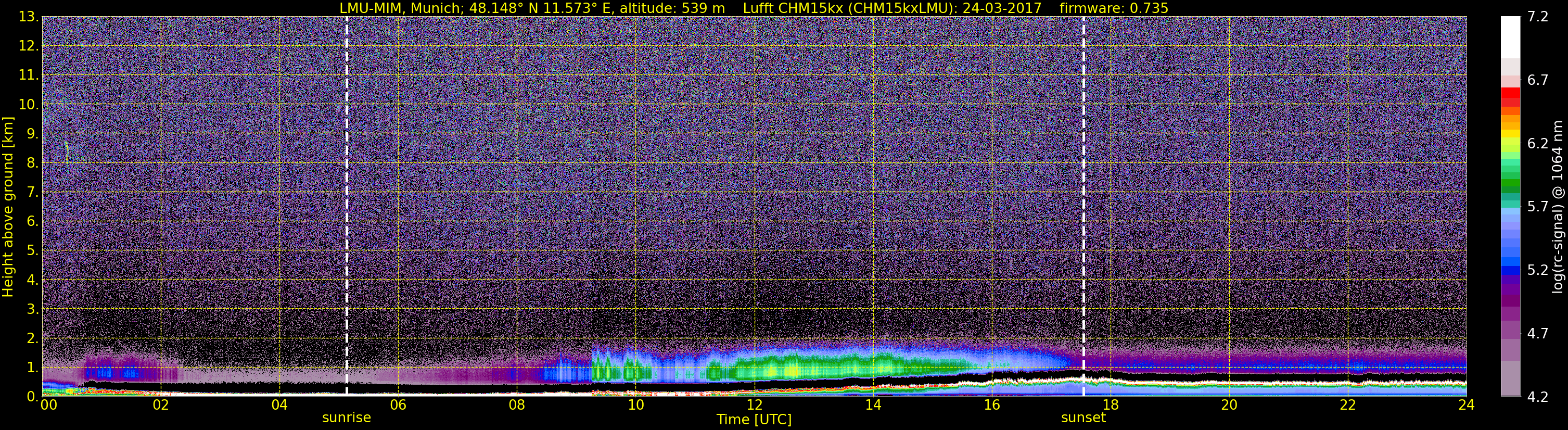Viewport: 1568px width, 430px height.
Task: Click the height axis tick label '7.'
Action: pos(32,192)
